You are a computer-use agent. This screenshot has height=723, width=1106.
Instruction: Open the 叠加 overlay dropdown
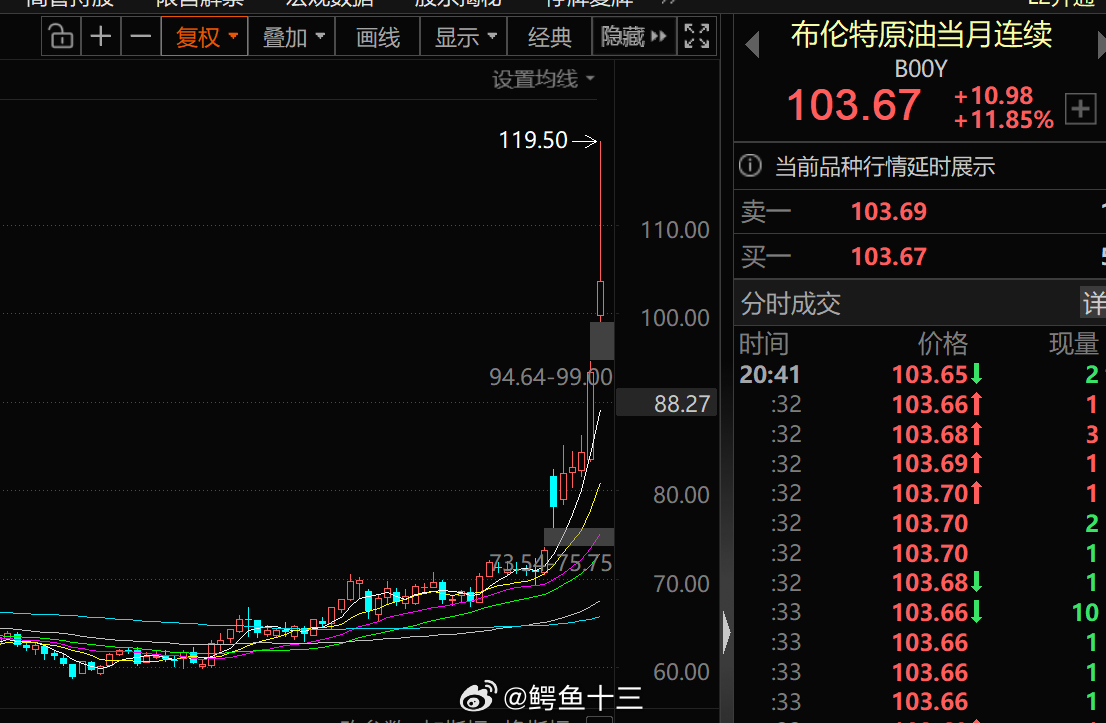click(291, 35)
